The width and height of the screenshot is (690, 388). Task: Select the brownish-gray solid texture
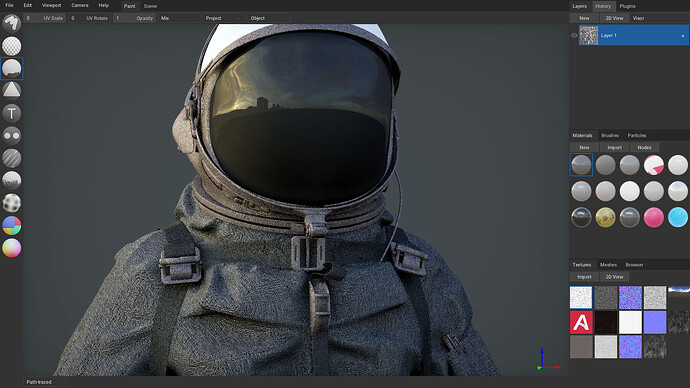581,347
